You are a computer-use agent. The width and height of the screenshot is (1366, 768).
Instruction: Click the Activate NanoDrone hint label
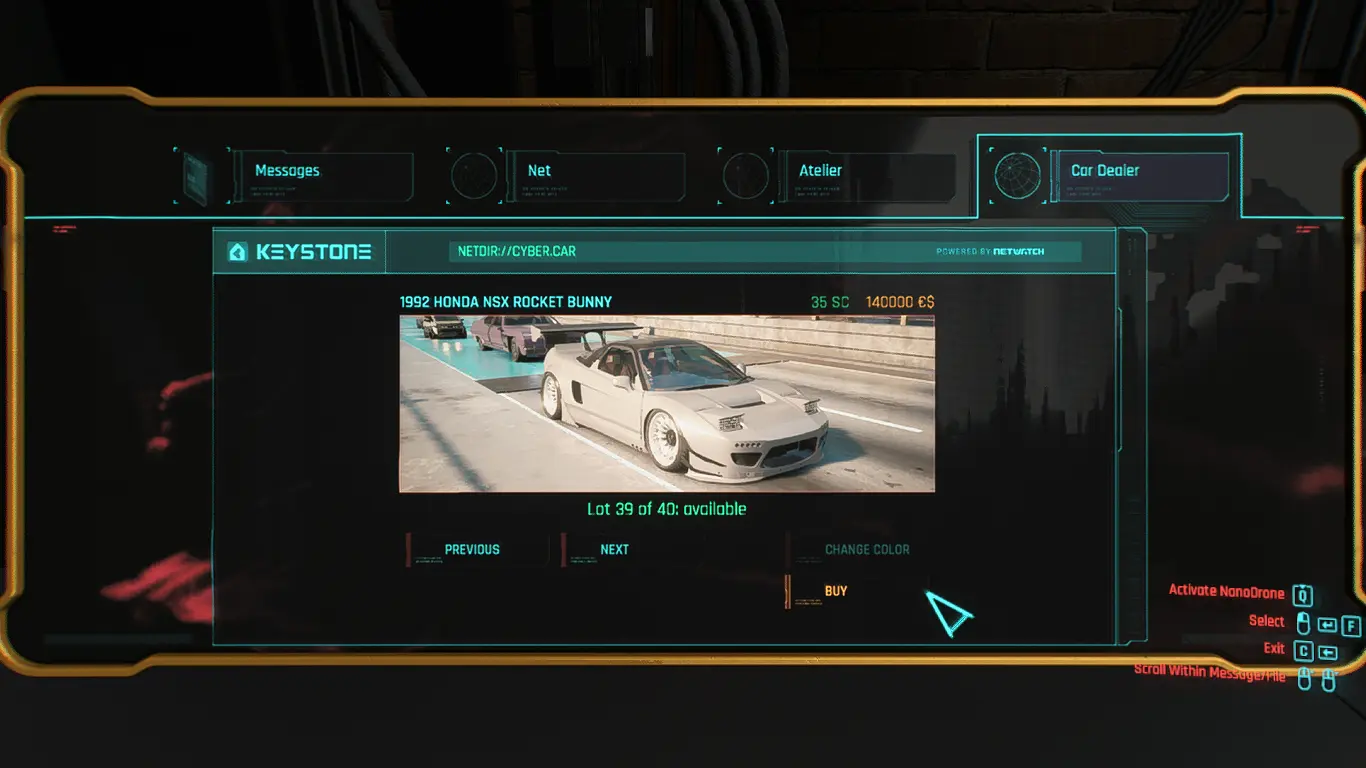(1226, 591)
